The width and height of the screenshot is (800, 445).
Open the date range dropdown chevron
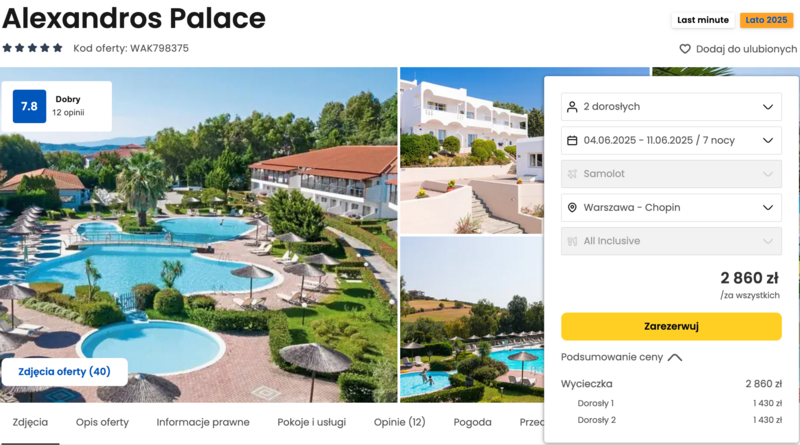pyautogui.click(x=768, y=140)
